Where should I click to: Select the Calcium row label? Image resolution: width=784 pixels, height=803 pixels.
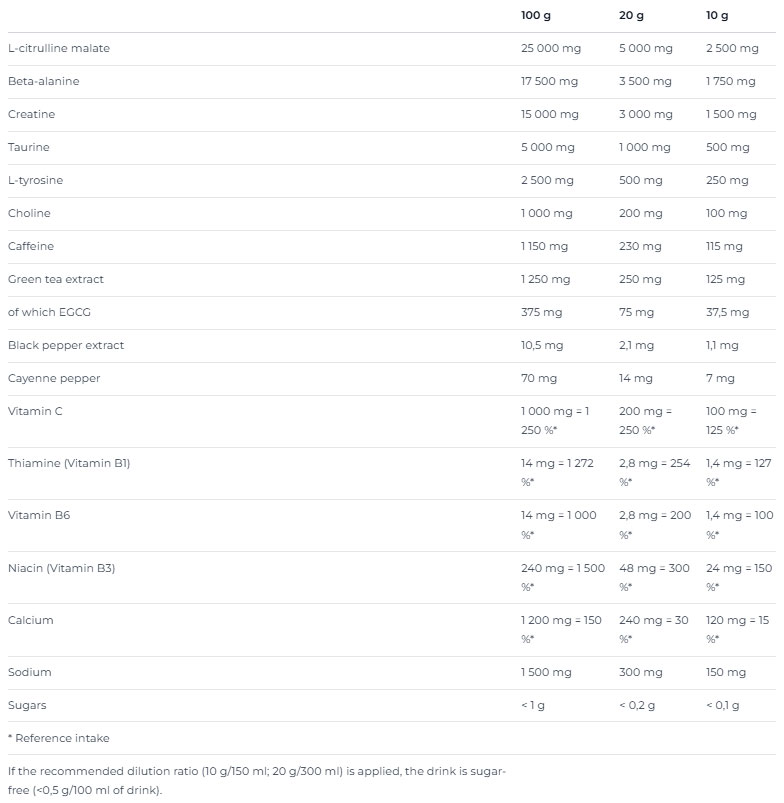coord(31,620)
